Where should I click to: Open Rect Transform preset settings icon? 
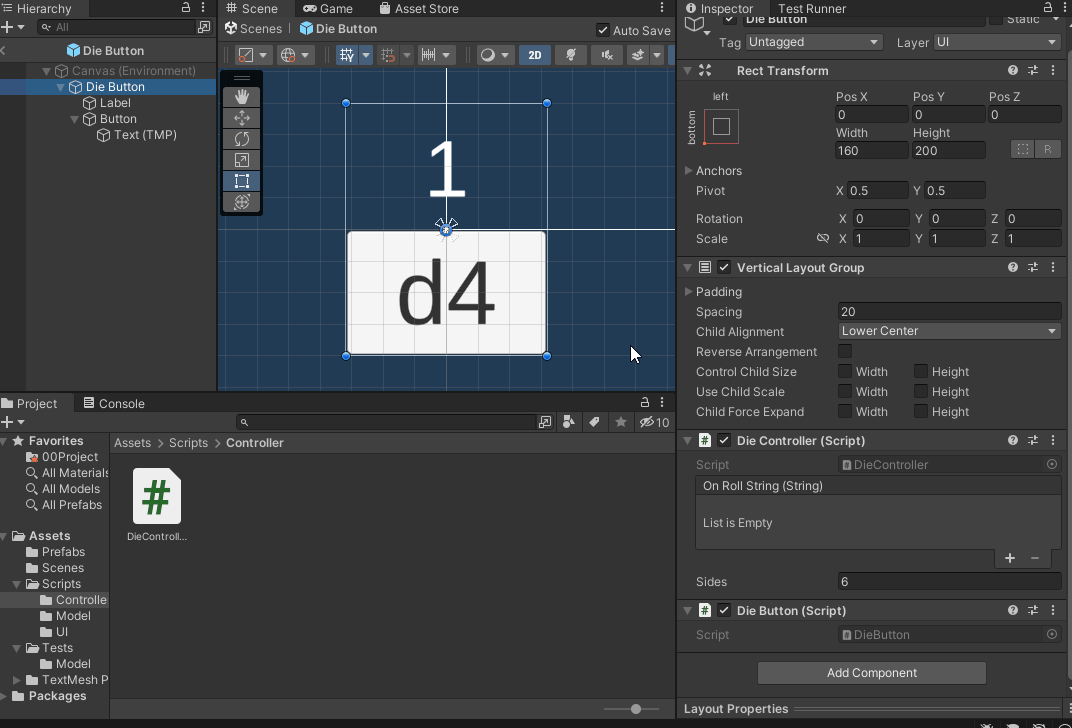pyautogui.click(x=1033, y=70)
